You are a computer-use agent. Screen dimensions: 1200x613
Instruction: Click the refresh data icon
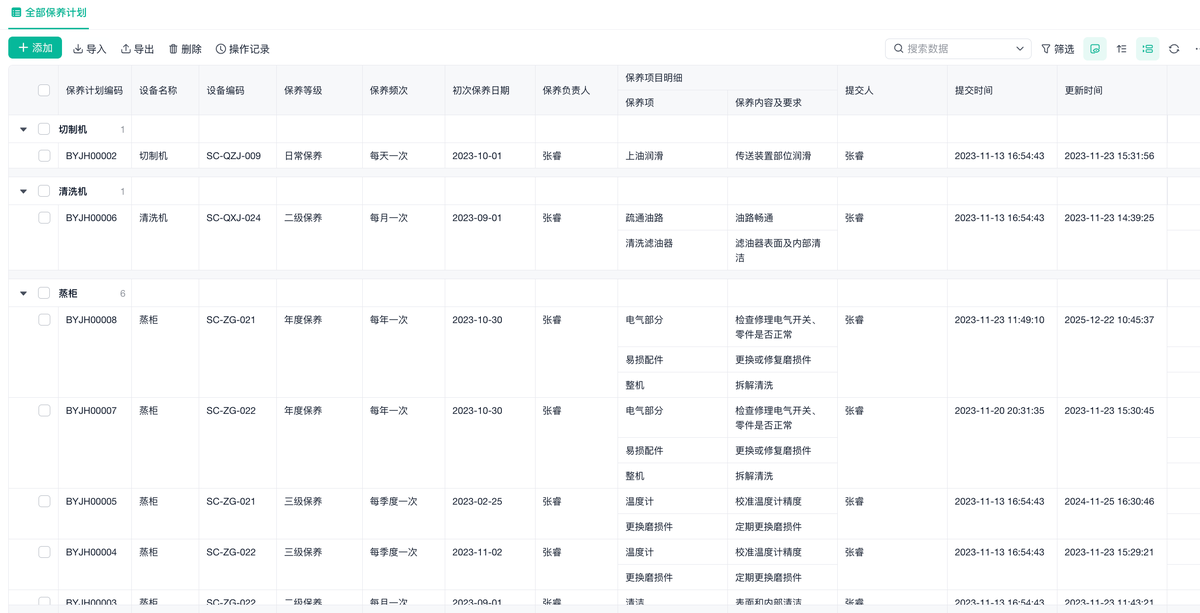point(1174,49)
